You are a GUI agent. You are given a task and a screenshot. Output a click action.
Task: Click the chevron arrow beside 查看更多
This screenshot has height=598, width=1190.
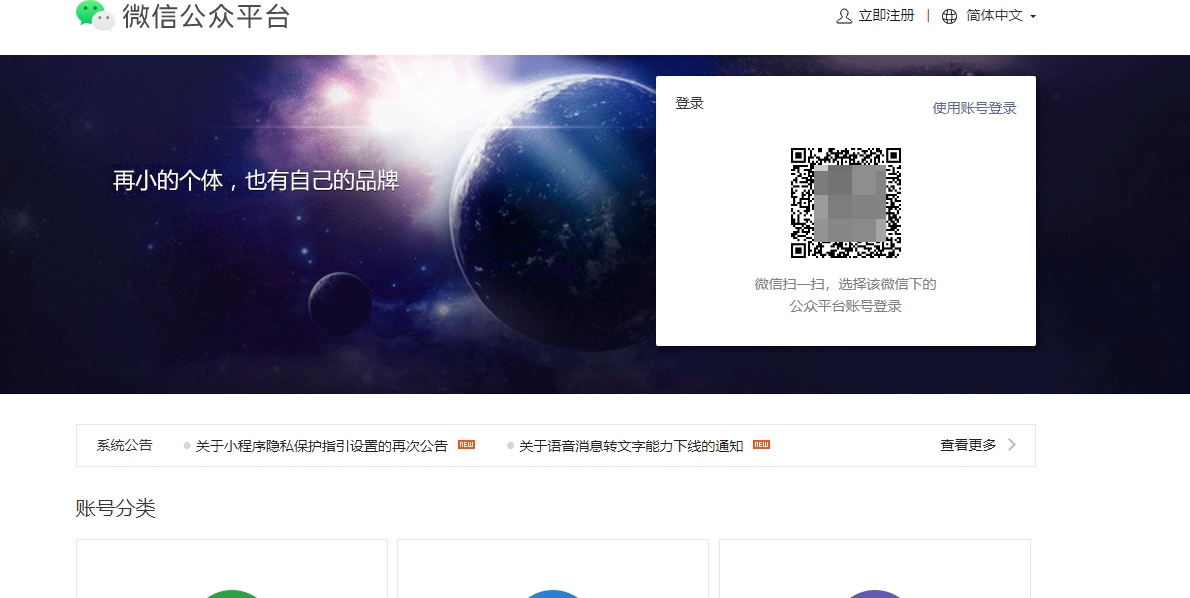pyautogui.click(x=1012, y=445)
